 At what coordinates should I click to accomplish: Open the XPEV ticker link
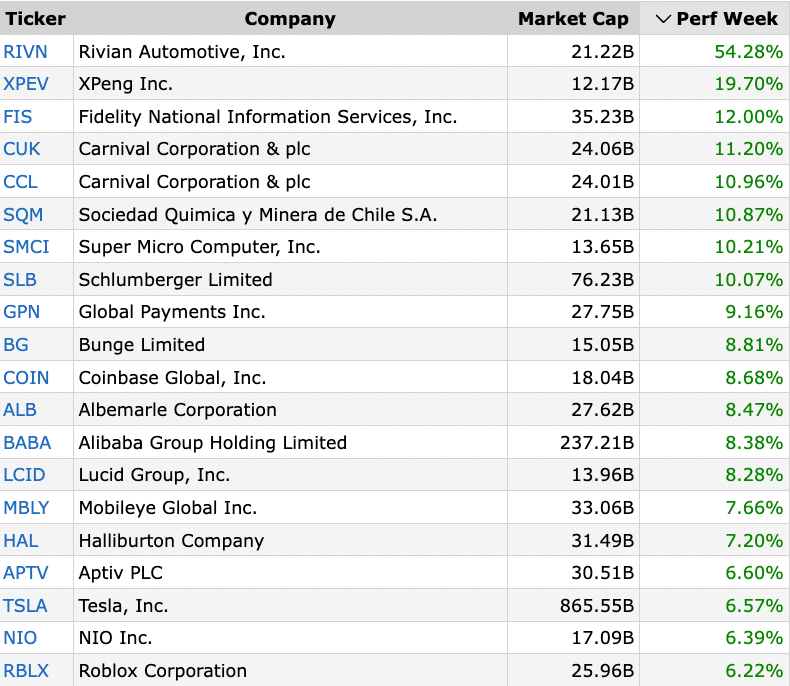pyautogui.click(x=26, y=84)
